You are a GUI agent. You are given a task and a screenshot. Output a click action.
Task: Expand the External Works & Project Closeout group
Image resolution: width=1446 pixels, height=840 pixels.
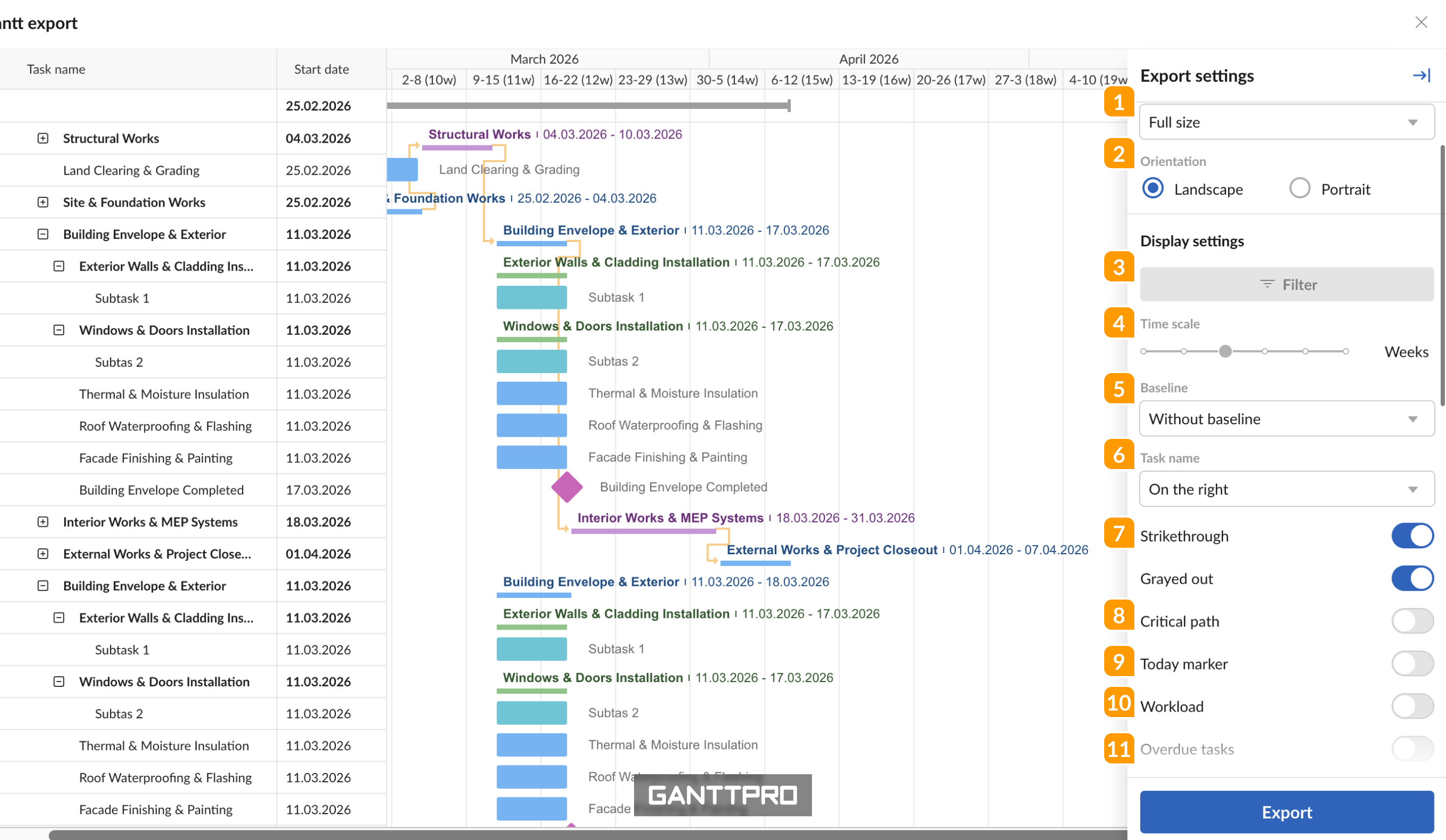43,554
